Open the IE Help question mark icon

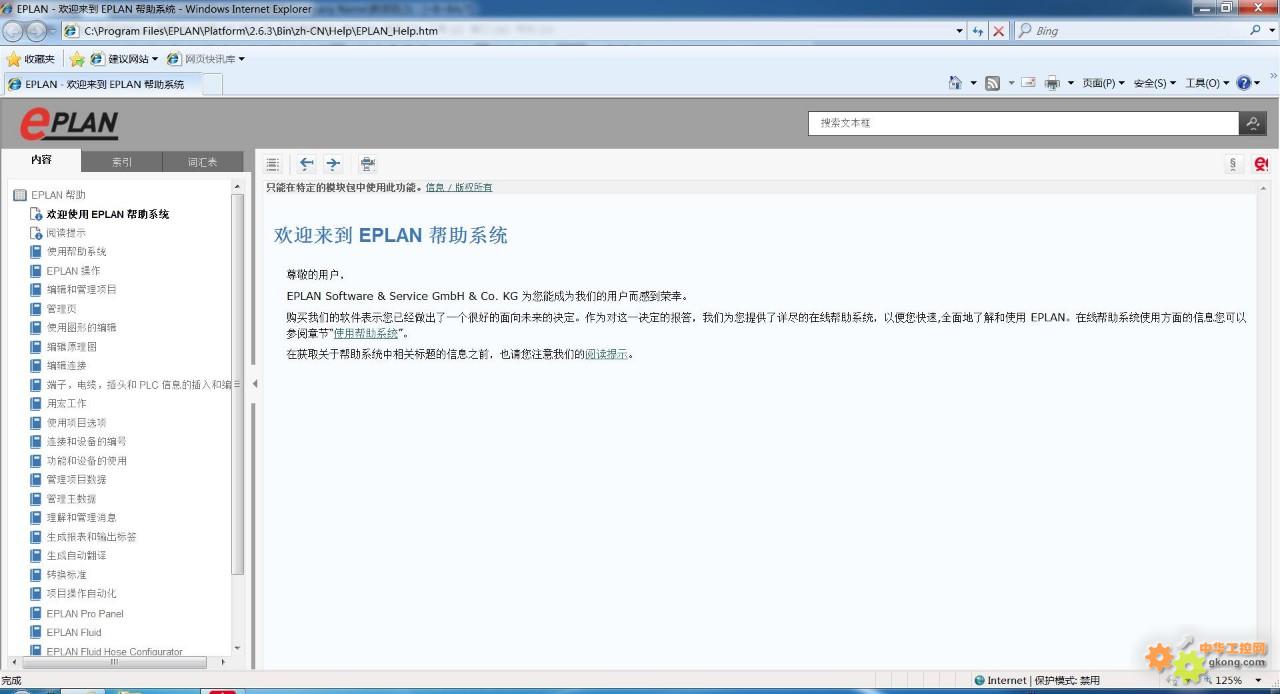tap(1244, 83)
